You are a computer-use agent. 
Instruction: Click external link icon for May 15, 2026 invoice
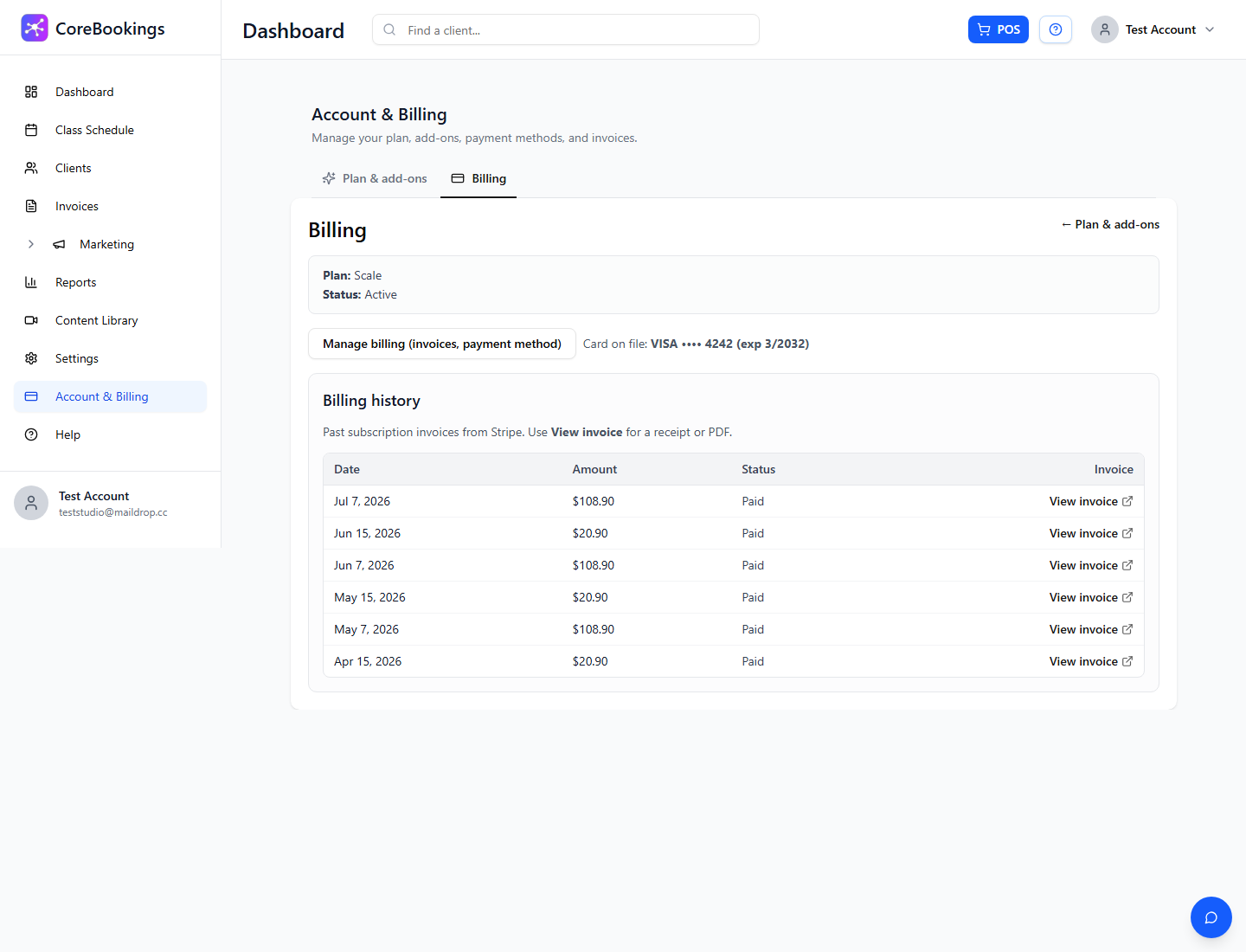tap(1127, 597)
